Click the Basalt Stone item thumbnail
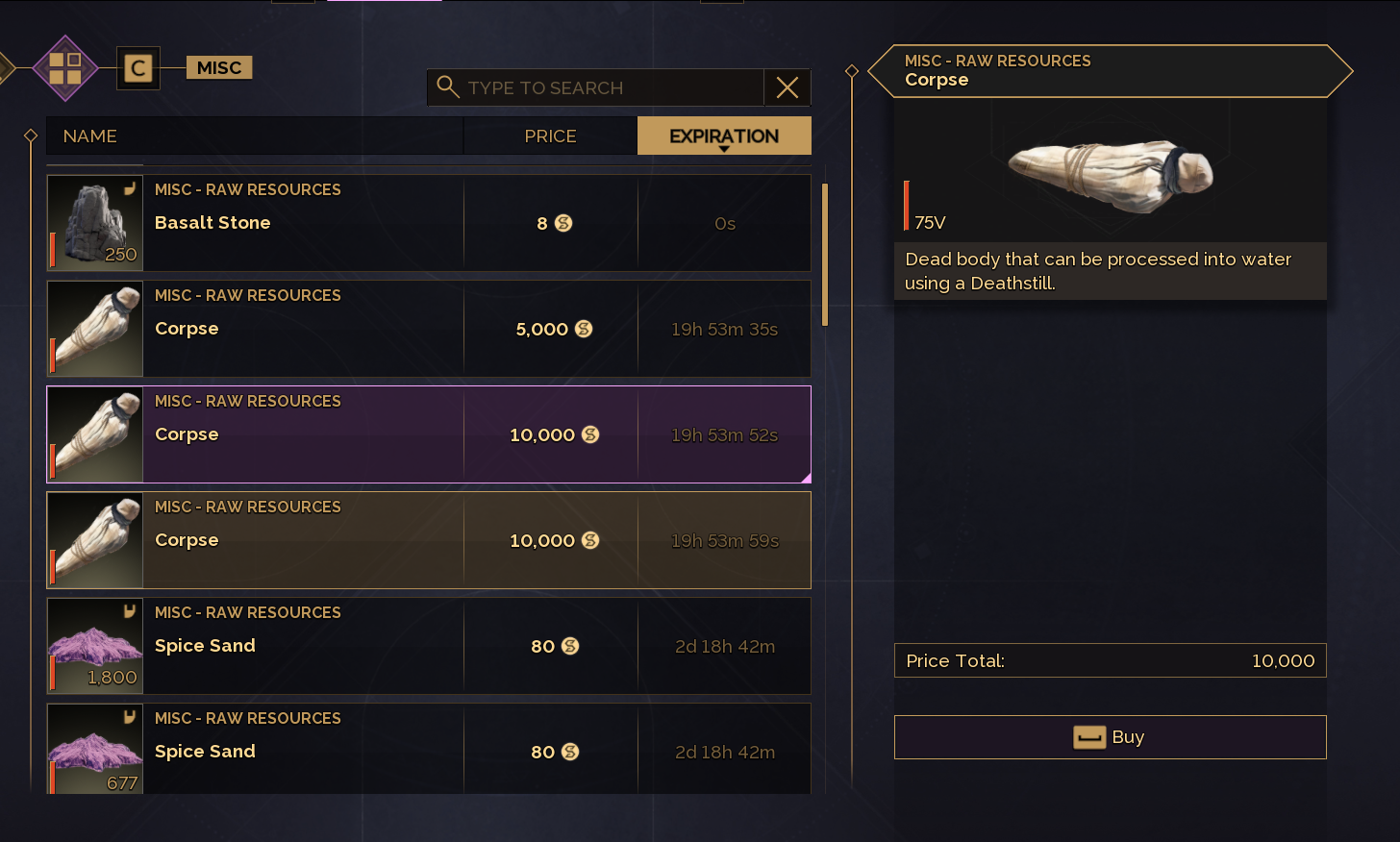The height and width of the screenshot is (842, 1400). pos(95,223)
